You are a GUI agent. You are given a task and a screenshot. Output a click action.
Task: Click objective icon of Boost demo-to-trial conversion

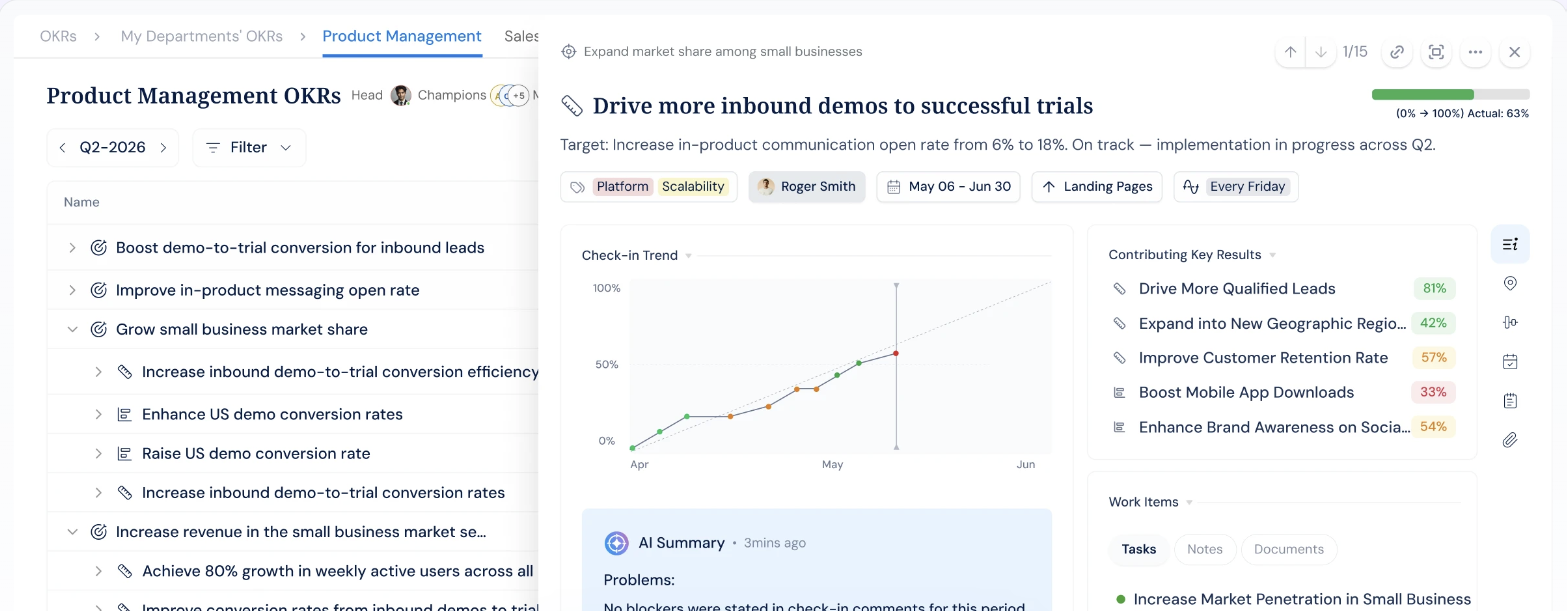click(x=99, y=247)
